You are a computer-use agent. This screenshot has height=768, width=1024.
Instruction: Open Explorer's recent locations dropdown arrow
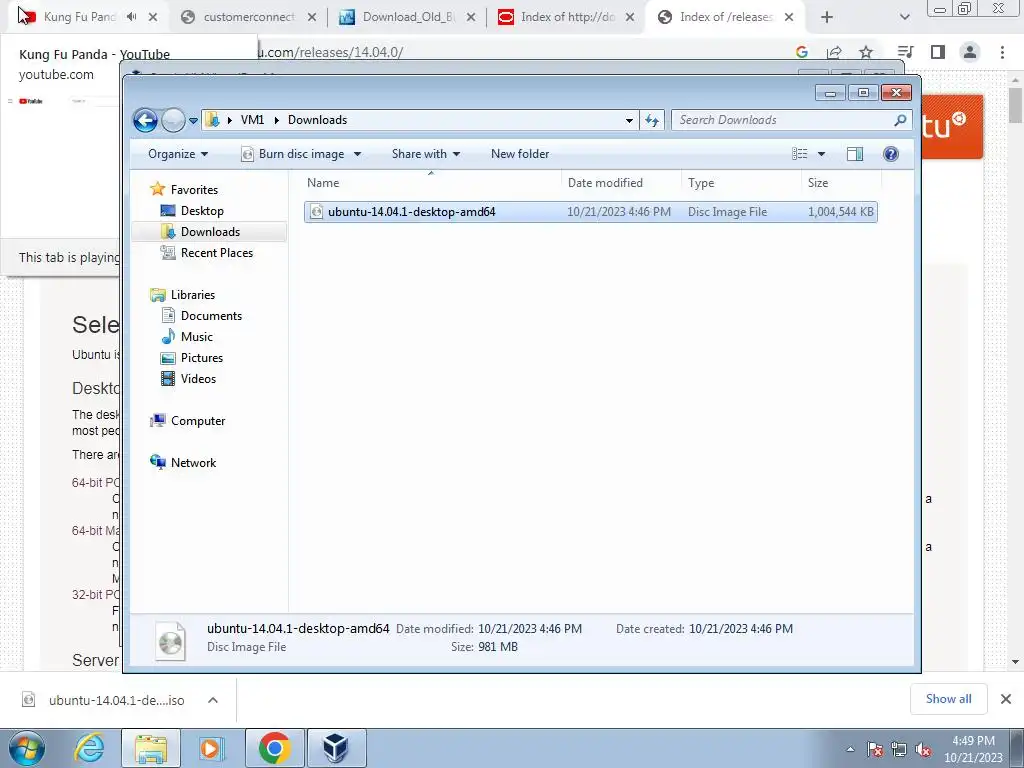[193, 121]
